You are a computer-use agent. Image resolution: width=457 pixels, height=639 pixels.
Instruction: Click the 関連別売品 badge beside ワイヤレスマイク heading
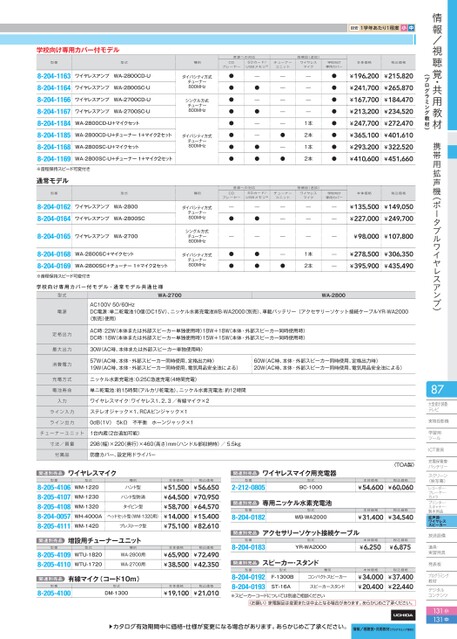point(51,473)
